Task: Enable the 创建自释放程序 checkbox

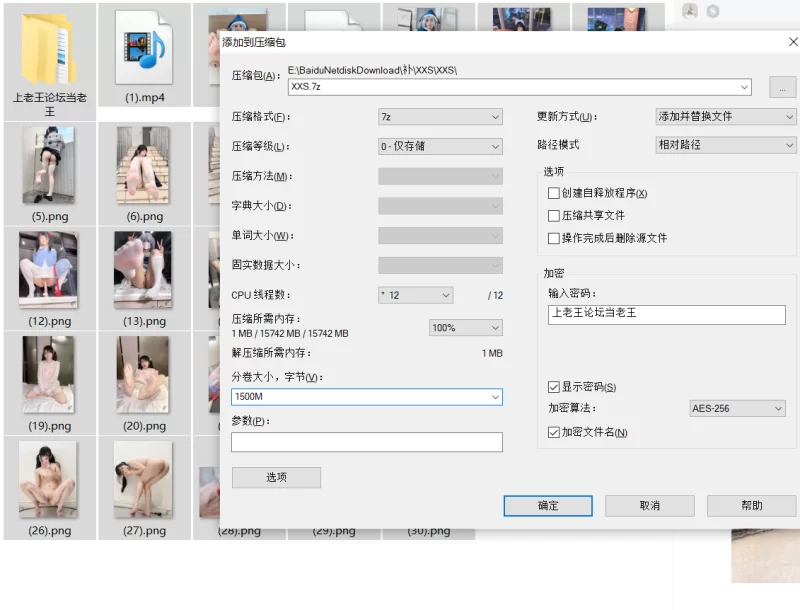Action: click(x=554, y=193)
